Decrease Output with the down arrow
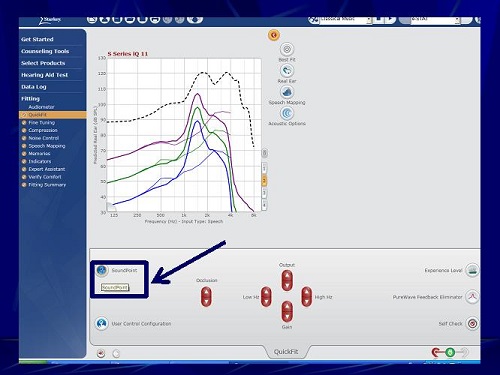Viewport: 500px width, 375px height. coord(287,285)
